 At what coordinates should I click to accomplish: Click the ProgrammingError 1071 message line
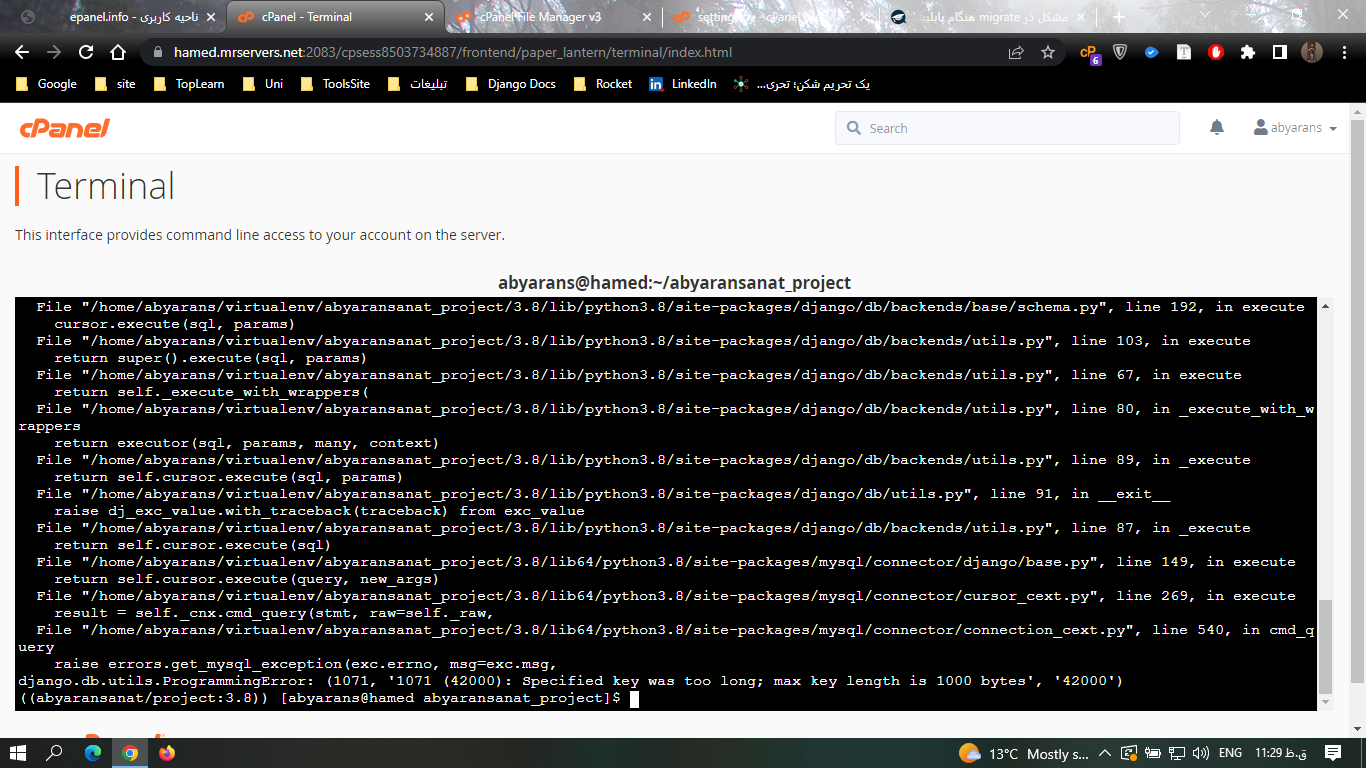pyautogui.click(x=570, y=681)
